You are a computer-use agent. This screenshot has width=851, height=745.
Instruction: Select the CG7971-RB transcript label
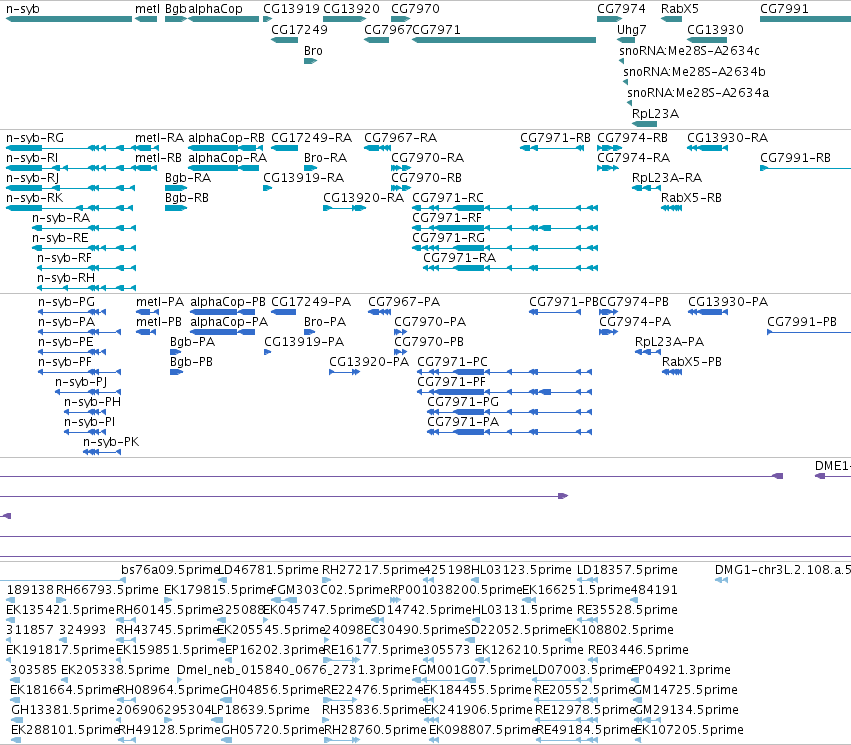(x=555, y=138)
